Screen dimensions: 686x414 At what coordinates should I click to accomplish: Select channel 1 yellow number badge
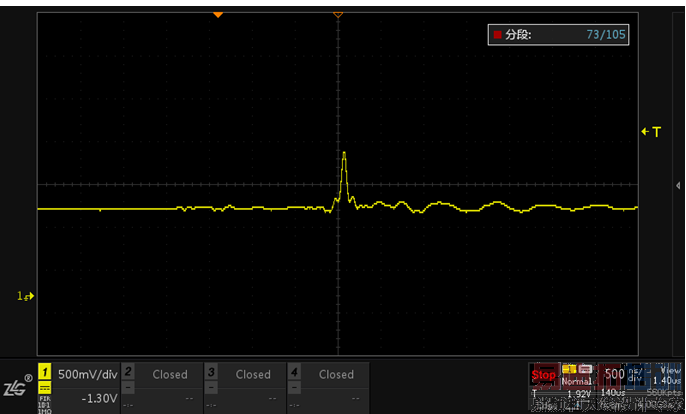click(45, 372)
